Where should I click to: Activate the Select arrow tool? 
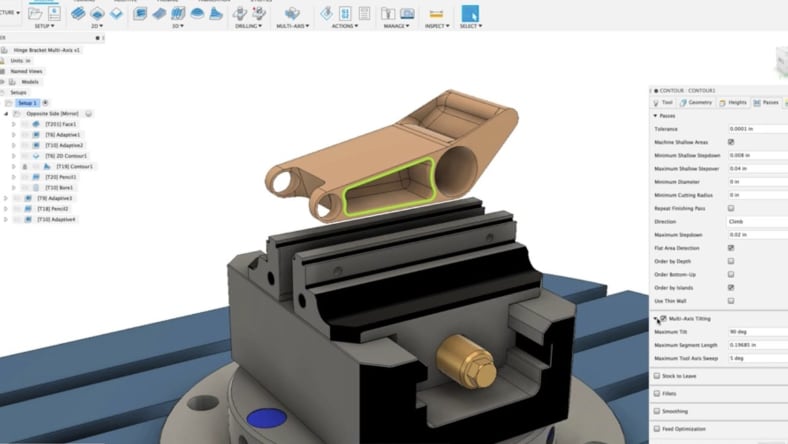click(470, 14)
